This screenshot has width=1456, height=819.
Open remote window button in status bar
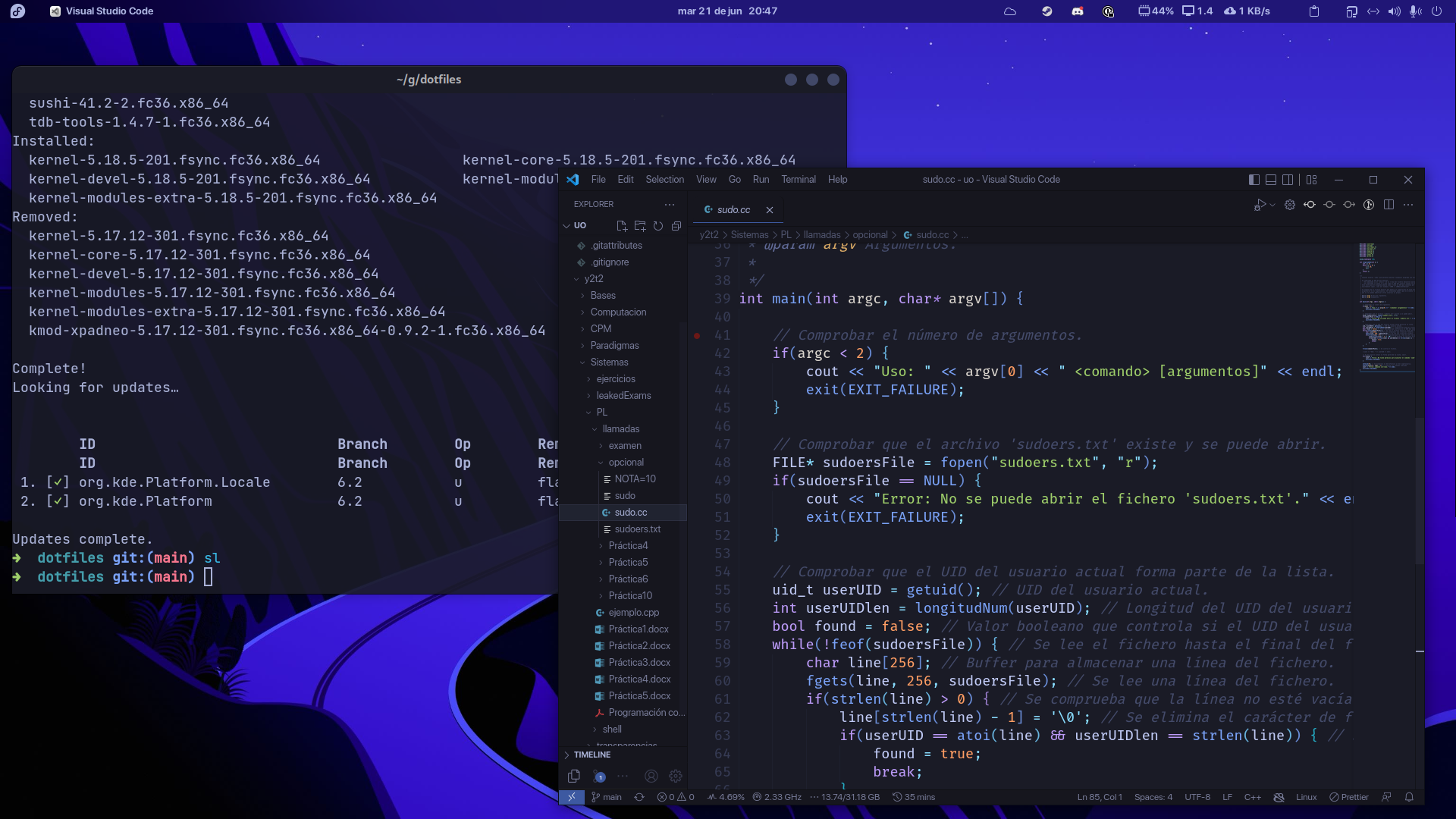coord(572,797)
